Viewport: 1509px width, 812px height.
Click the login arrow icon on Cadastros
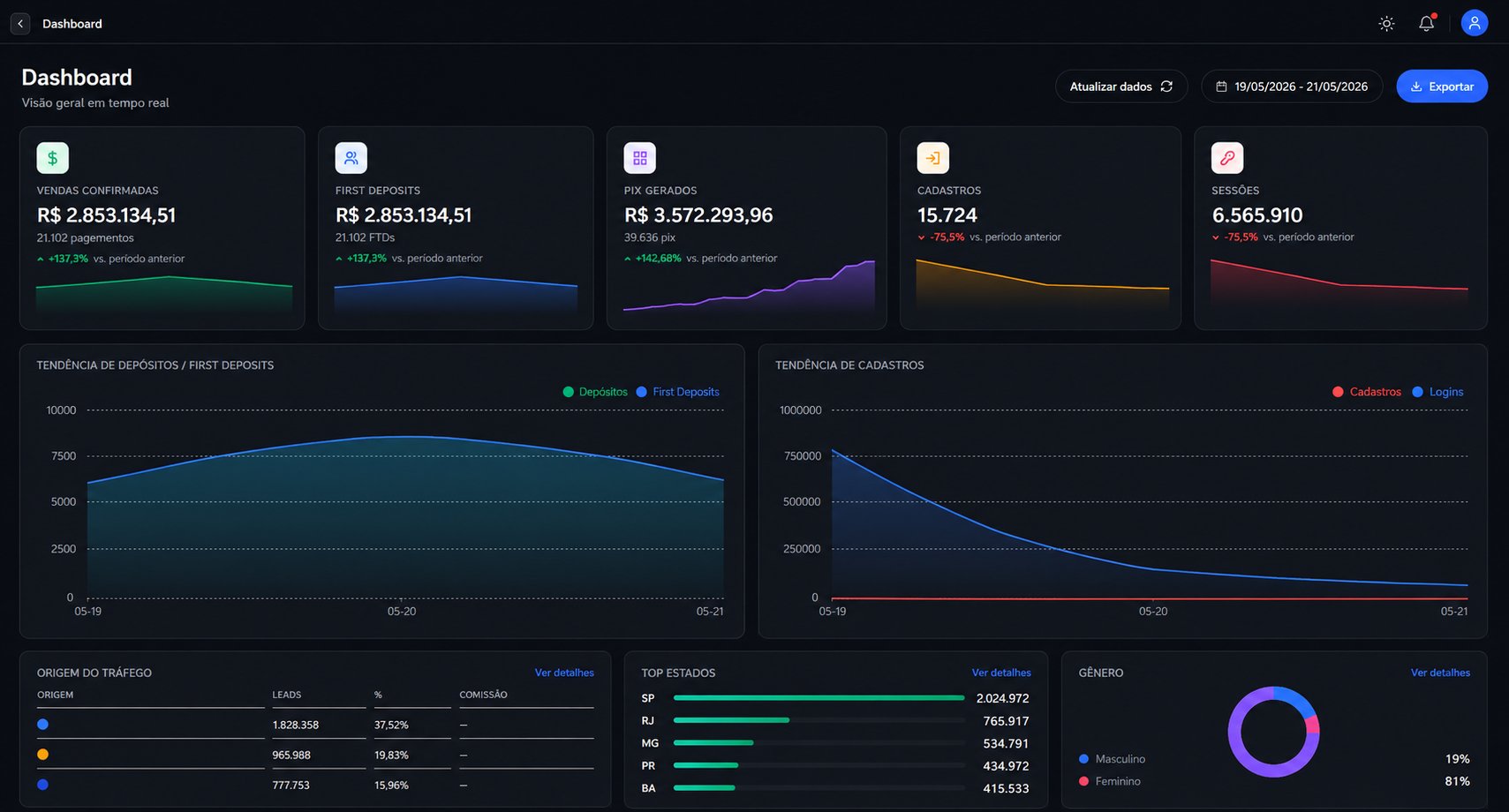(932, 158)
